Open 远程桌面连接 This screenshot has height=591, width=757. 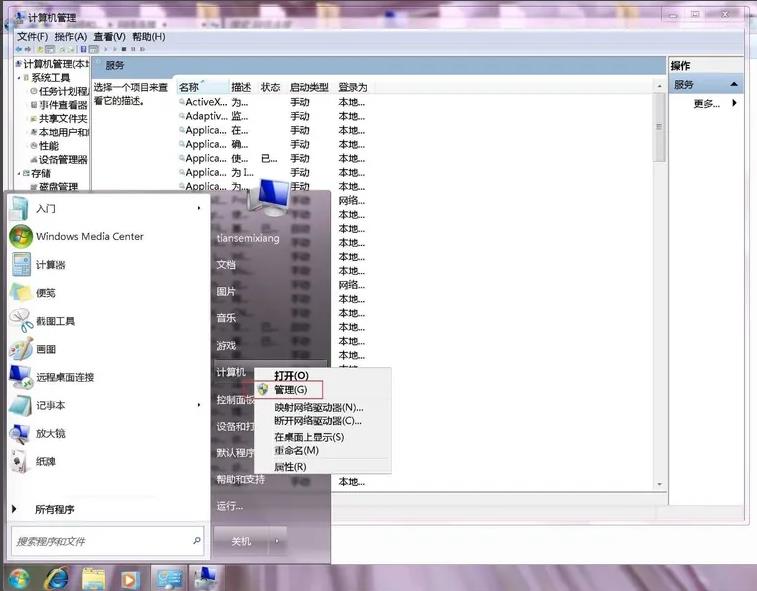[x=65, y=377]
